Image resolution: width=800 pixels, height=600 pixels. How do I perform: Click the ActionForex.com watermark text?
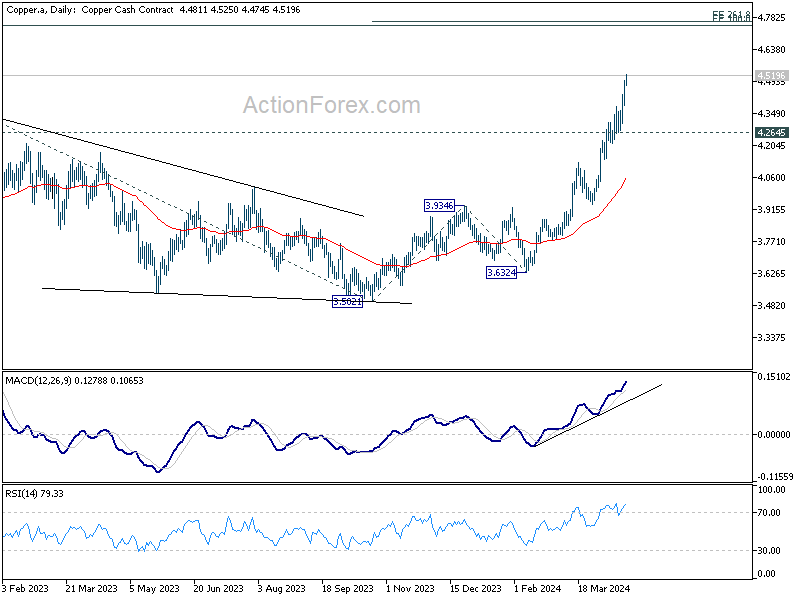point(332,105)
